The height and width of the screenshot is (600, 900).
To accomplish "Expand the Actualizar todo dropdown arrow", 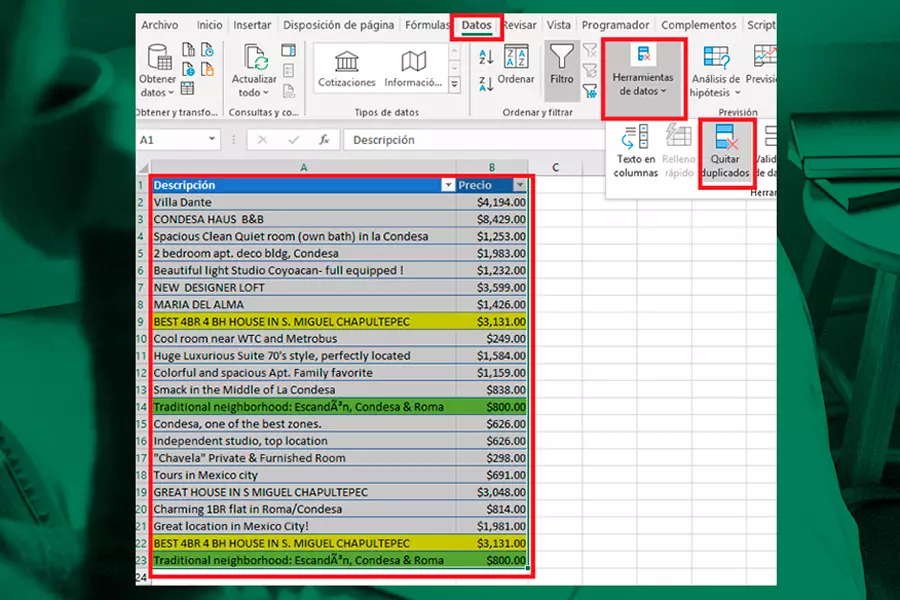I will coord(266,93).
